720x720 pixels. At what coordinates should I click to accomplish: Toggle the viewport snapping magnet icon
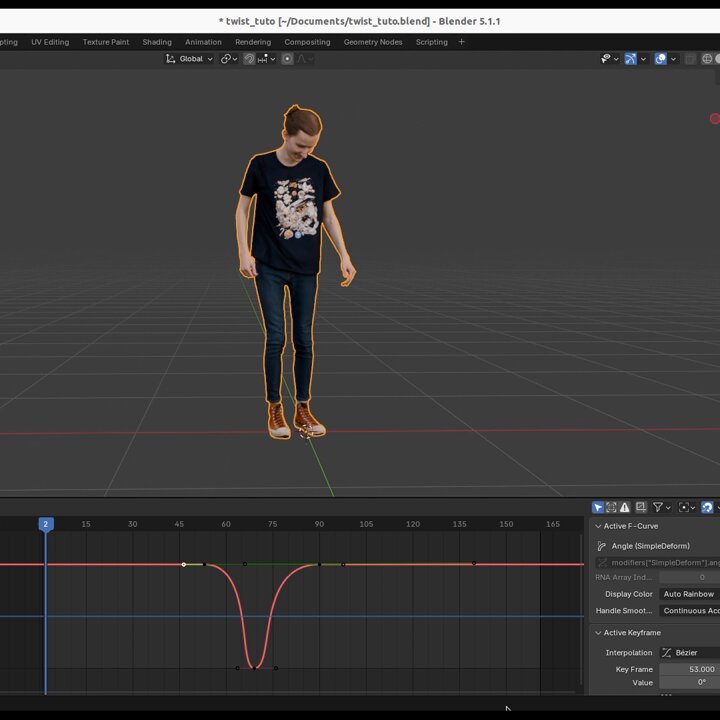click(249, 59)
